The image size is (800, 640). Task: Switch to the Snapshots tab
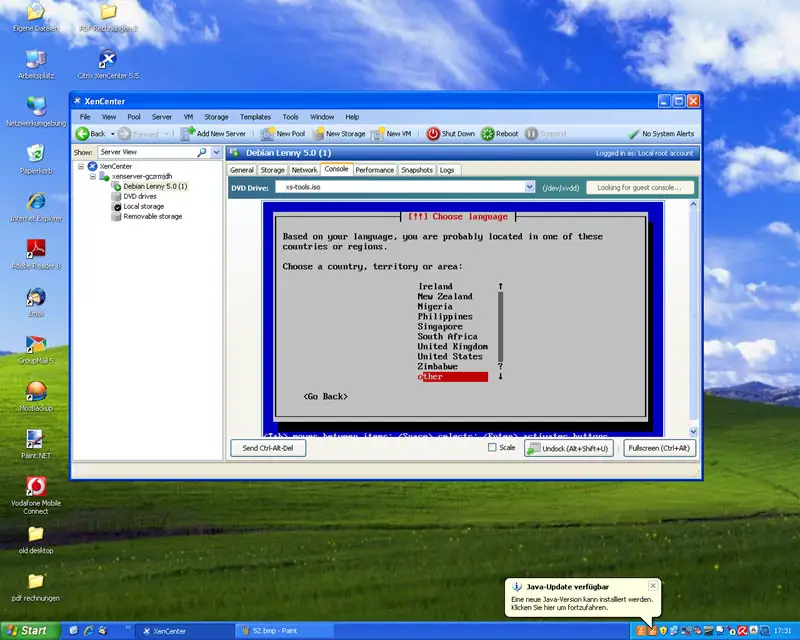(x=417, y=170)
